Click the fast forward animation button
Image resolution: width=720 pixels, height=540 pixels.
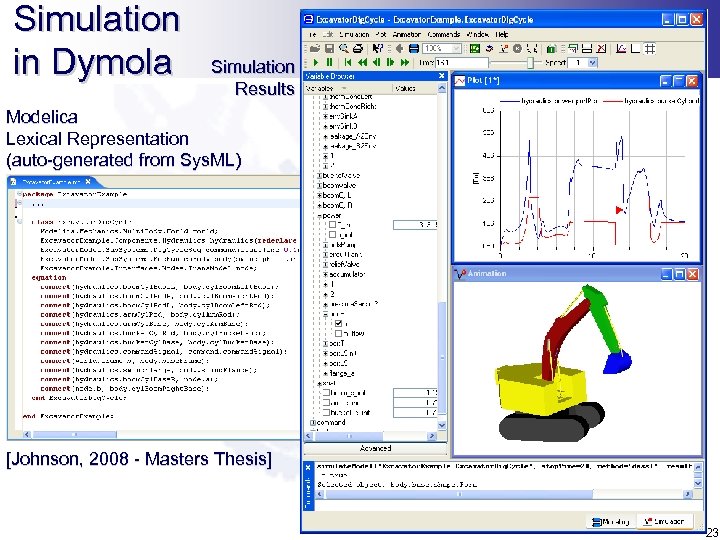(405, 62)
